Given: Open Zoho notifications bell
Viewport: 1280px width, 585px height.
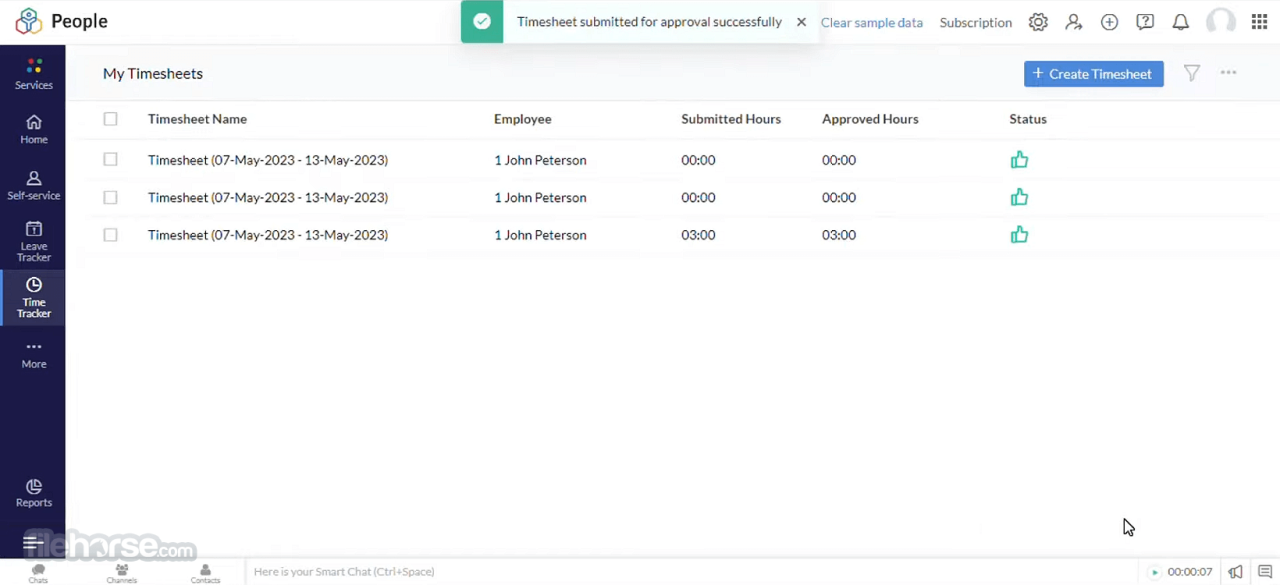Looking at the screenshot, I should (1180, 21).
